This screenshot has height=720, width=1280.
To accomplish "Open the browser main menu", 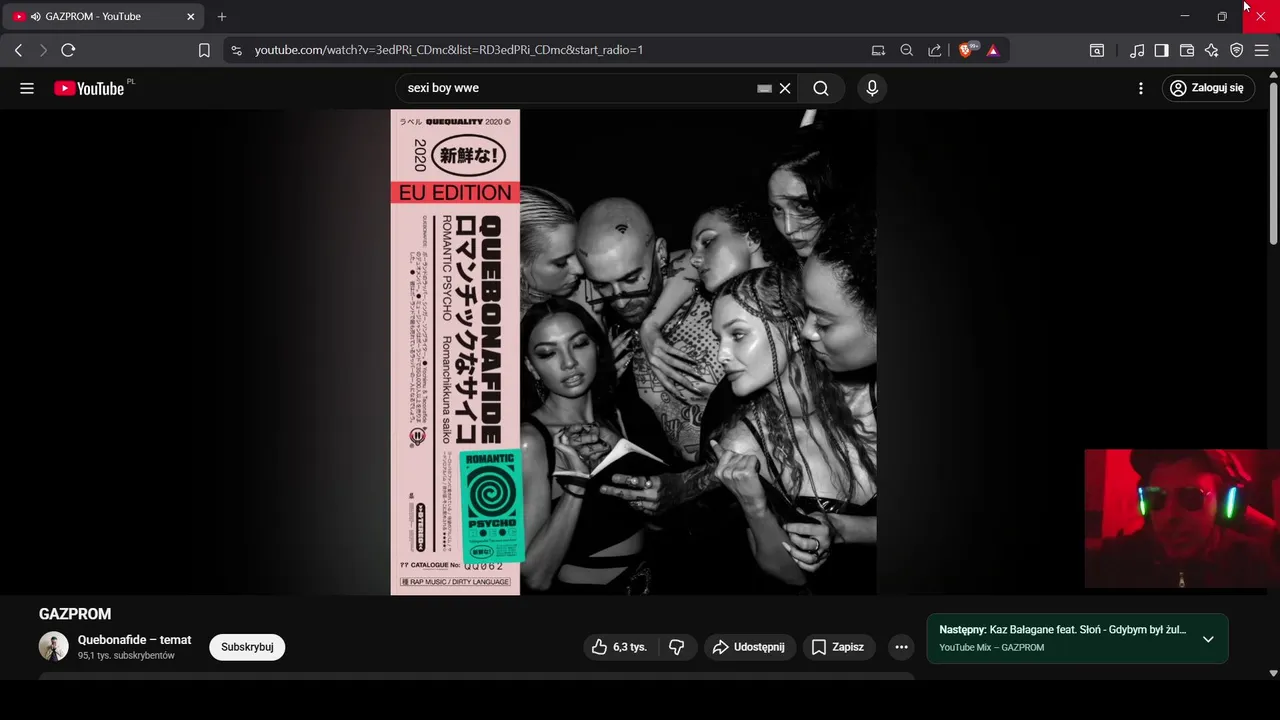I will 1261,50.
